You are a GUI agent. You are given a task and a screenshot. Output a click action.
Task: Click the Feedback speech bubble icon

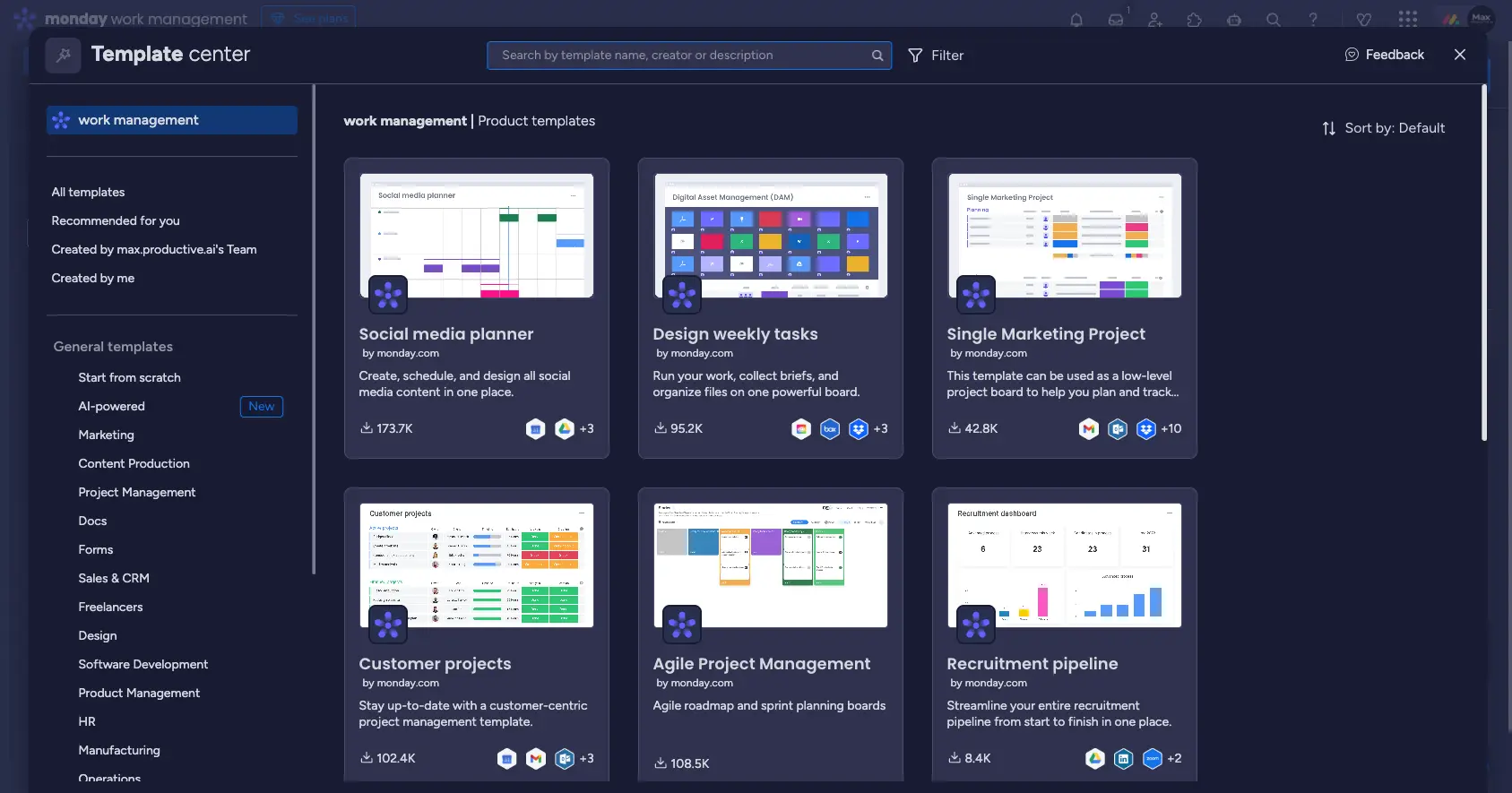pos(1352,55)
